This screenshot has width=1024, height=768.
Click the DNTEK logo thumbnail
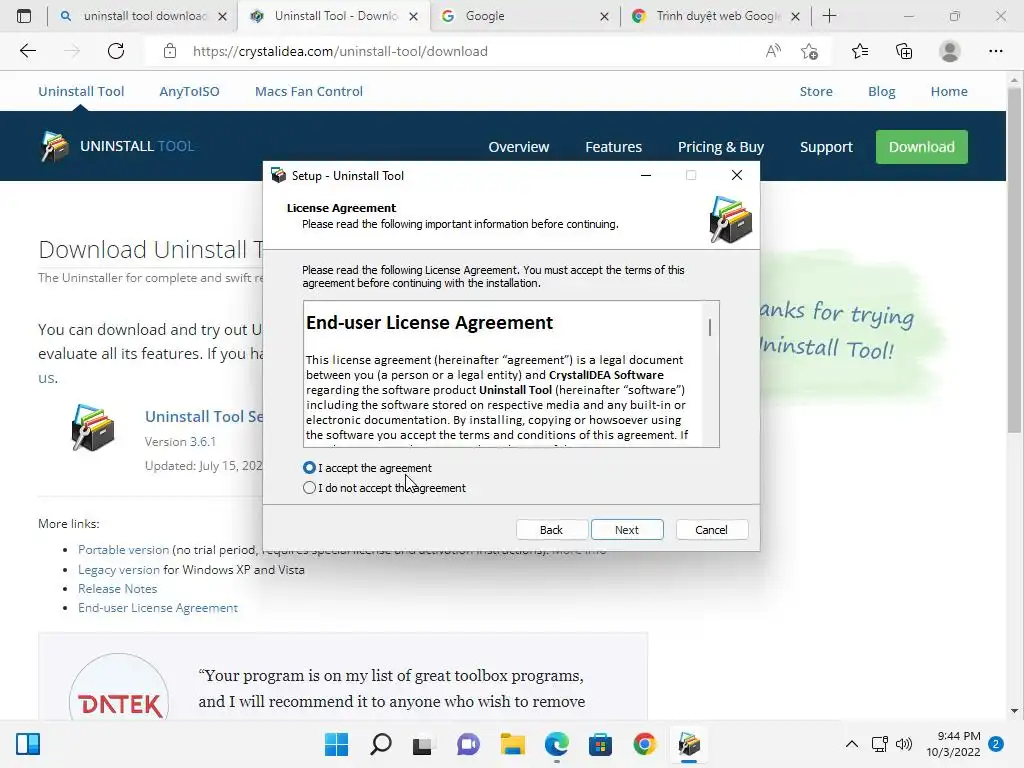coord(119,689)
